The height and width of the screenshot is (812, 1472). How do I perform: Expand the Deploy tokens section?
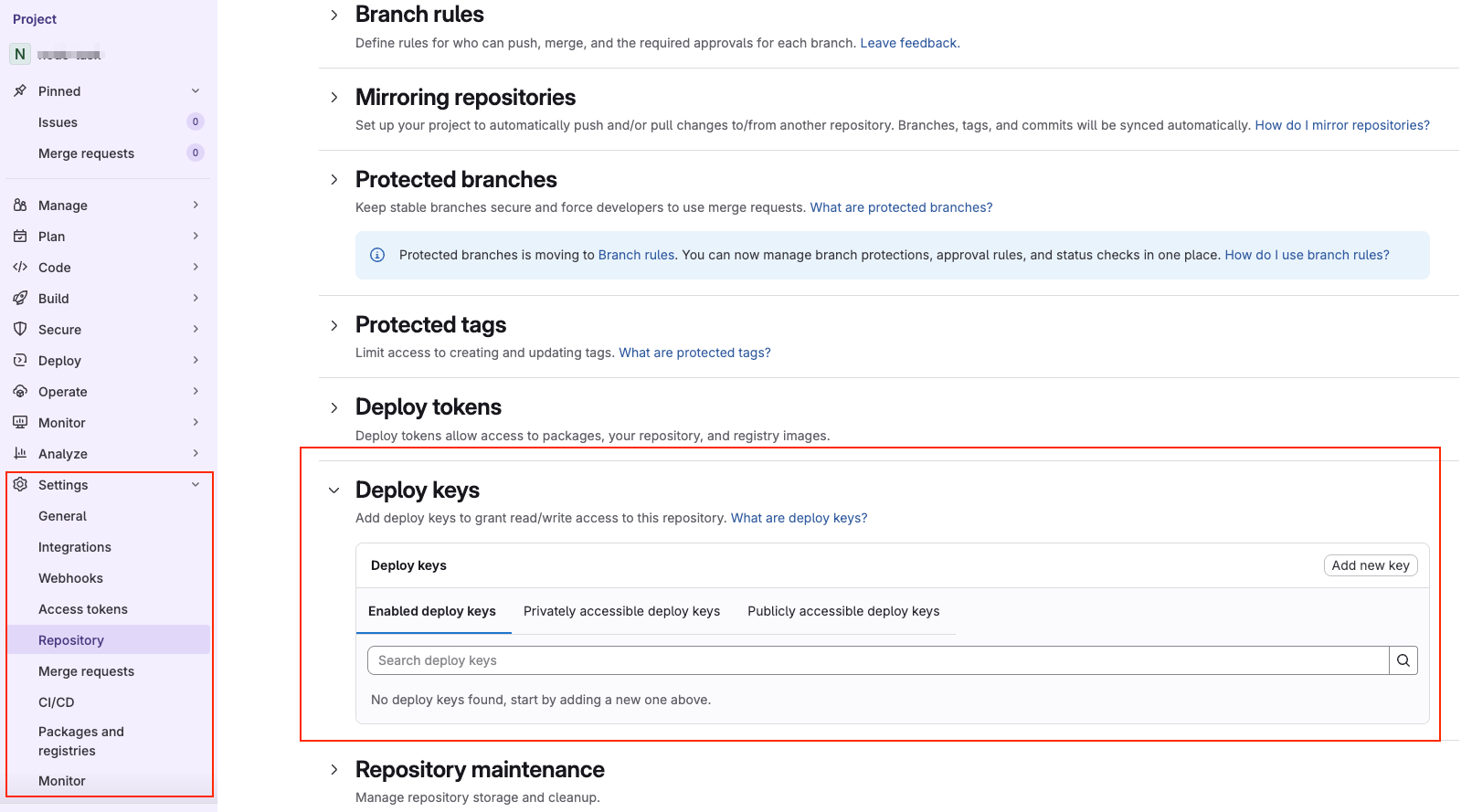334,407
